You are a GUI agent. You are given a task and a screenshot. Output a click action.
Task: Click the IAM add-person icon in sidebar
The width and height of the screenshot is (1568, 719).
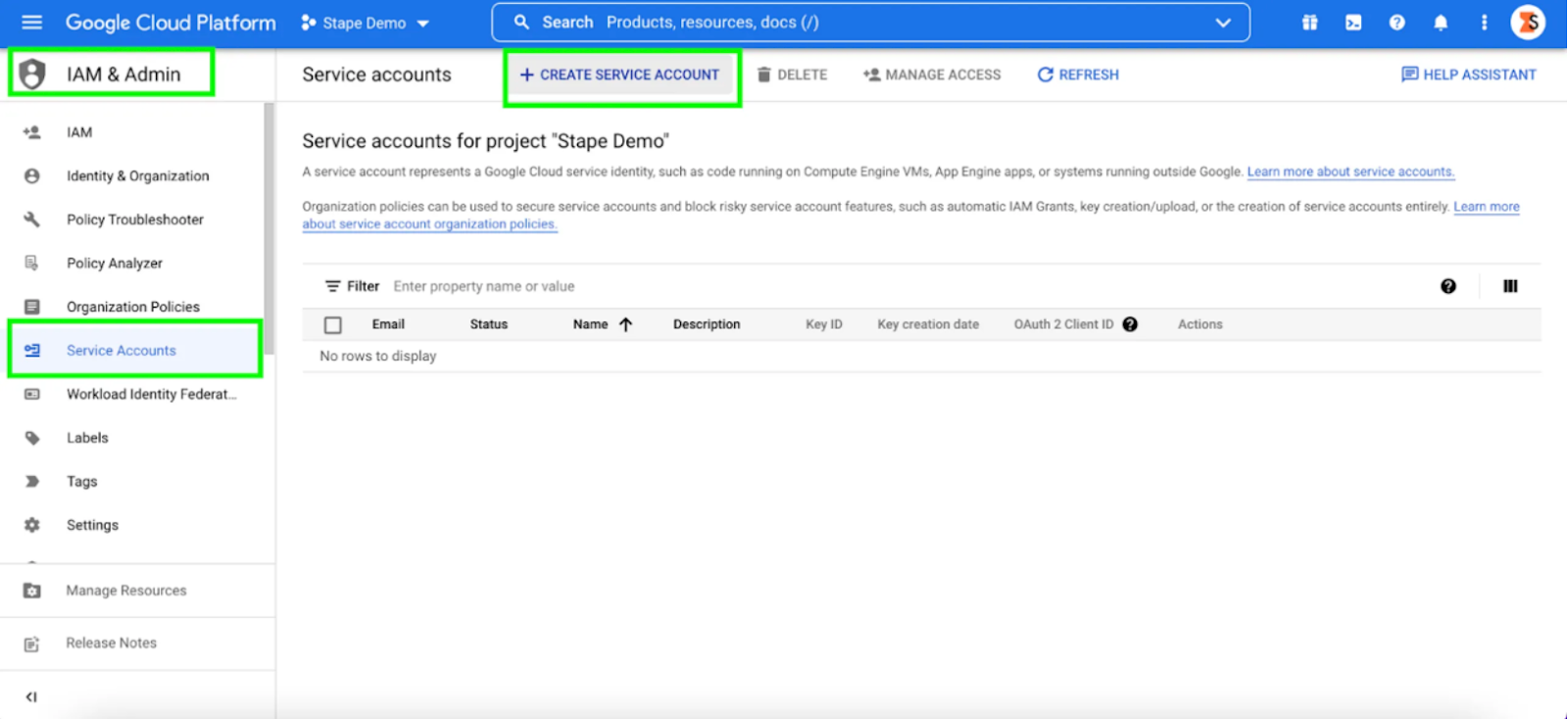point(32,132)
